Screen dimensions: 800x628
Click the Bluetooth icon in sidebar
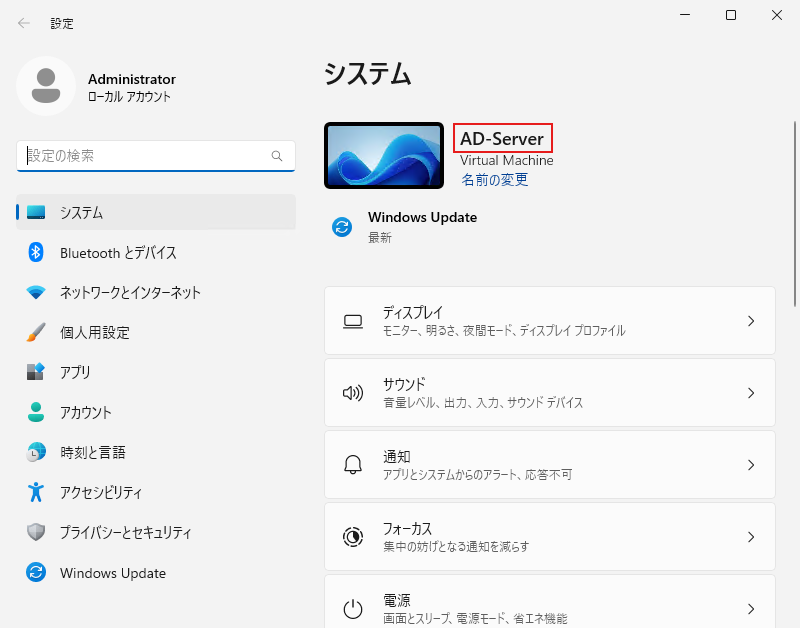coord(36,253)
